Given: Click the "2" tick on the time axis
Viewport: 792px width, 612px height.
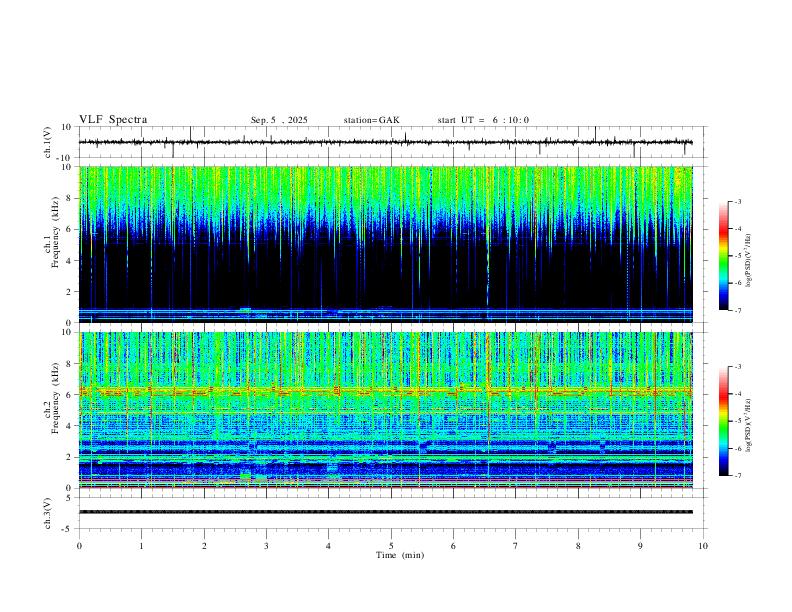Looking at the screenshot, I should (x=204, y=546).
